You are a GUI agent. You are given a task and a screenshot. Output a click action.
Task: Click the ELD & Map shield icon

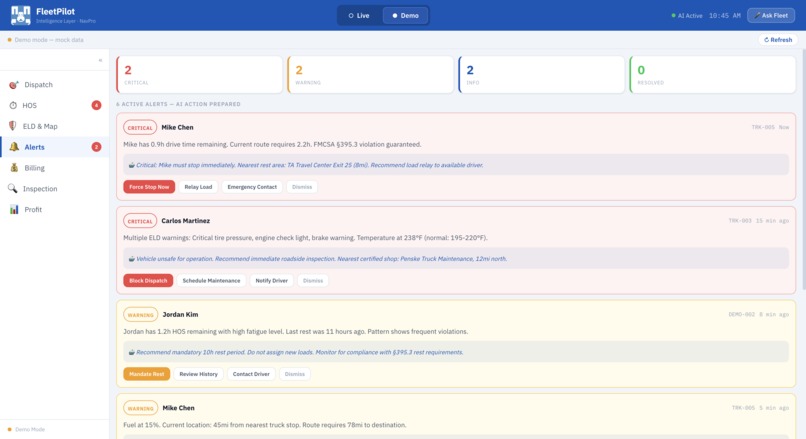[13, 126]
